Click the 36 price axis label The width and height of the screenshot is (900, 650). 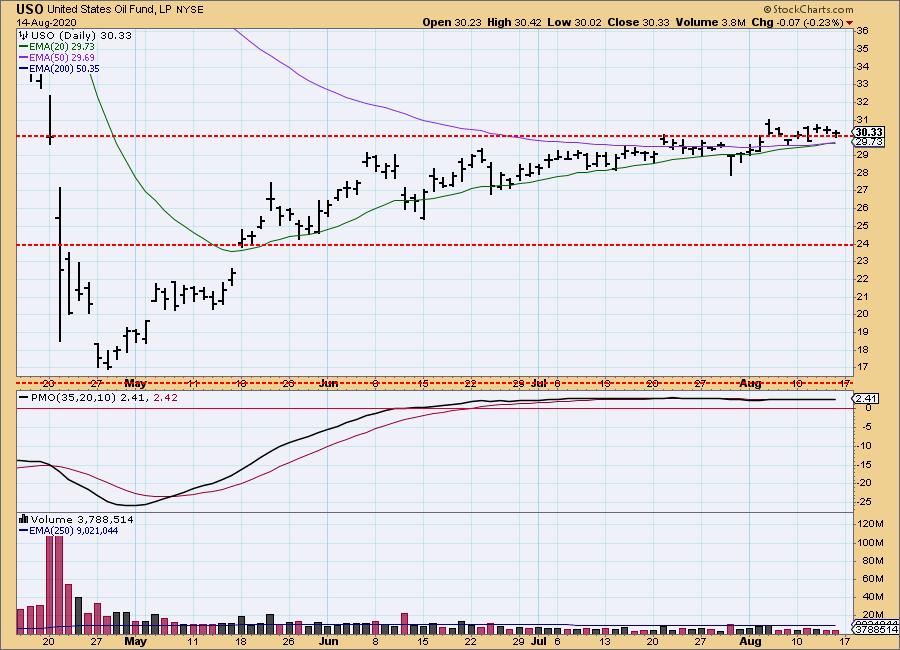coord(862,31)
